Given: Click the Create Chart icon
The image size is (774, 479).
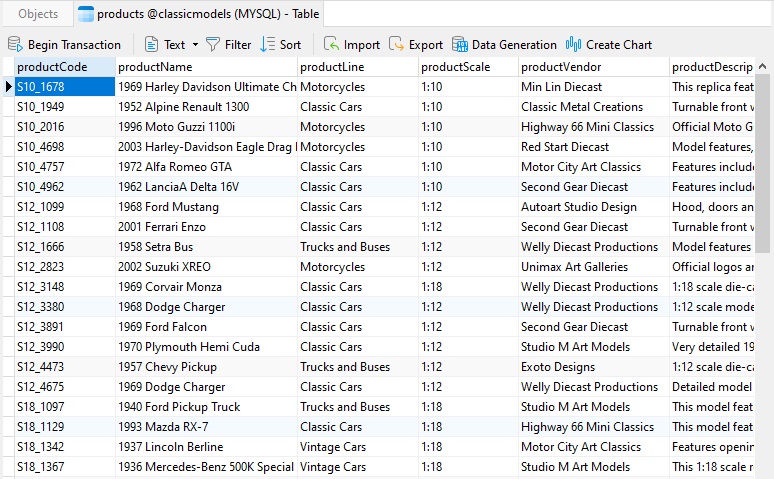Looking at the screenshot, I should (x=573, y=44).
